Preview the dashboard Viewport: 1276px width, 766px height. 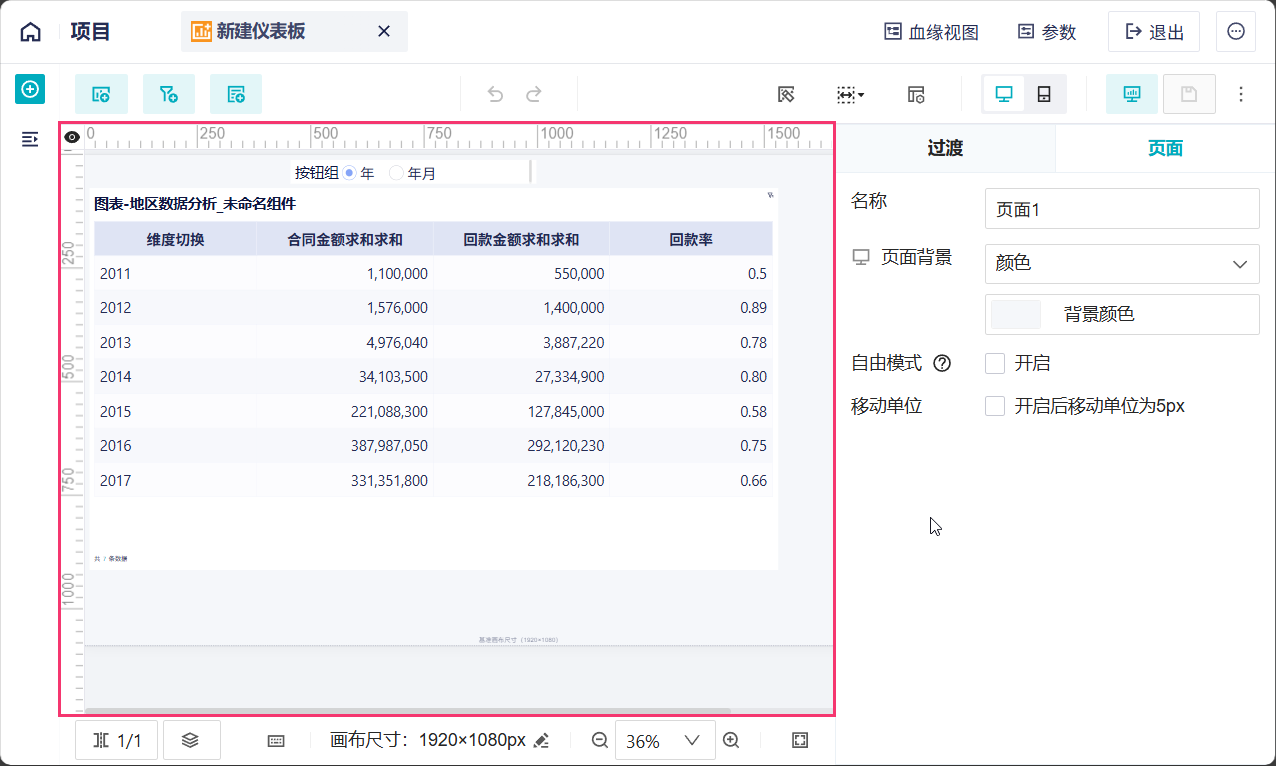1132,94
